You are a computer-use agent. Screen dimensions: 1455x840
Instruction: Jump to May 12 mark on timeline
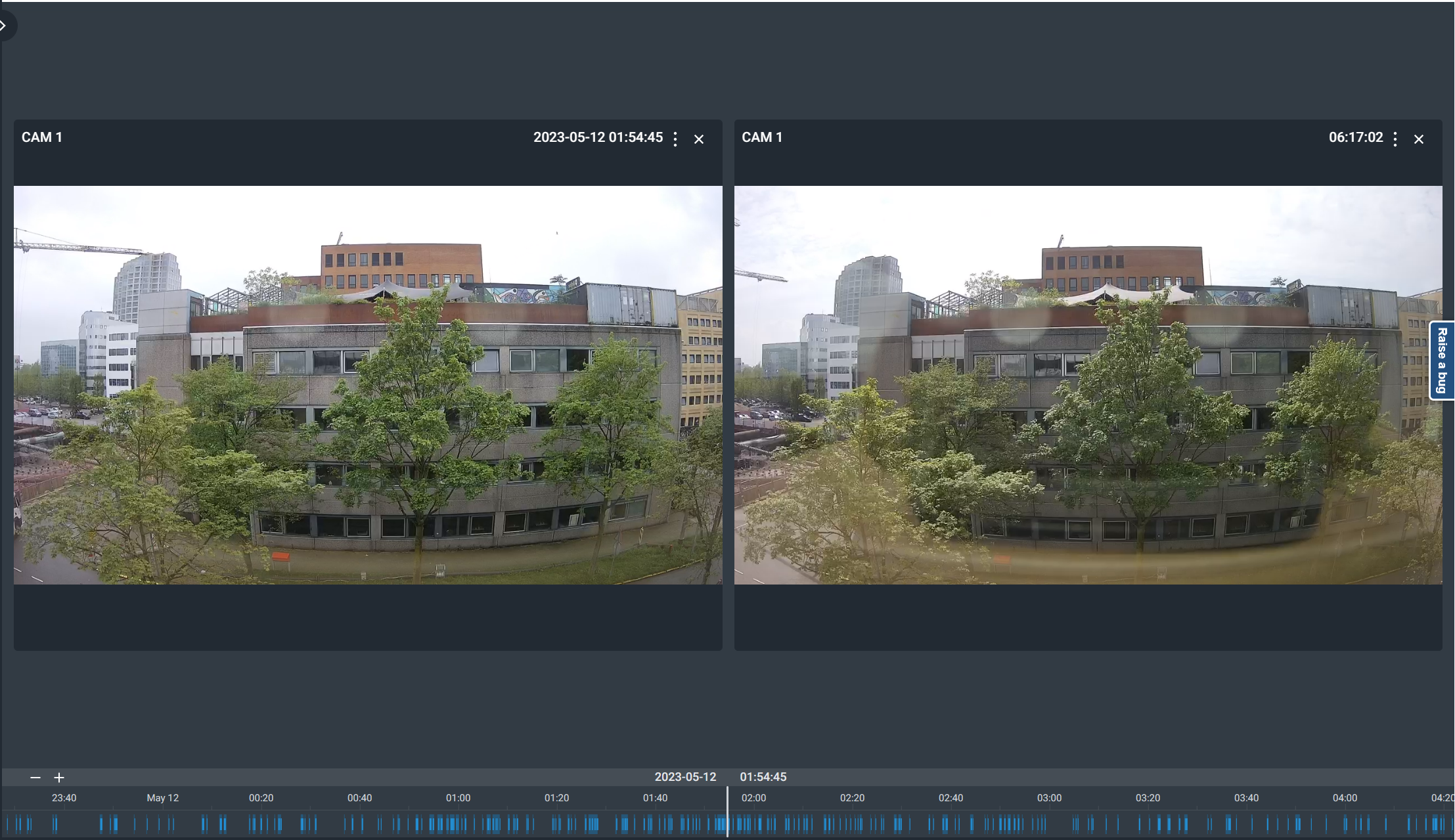pyautogui.click(x=162, y=798)
